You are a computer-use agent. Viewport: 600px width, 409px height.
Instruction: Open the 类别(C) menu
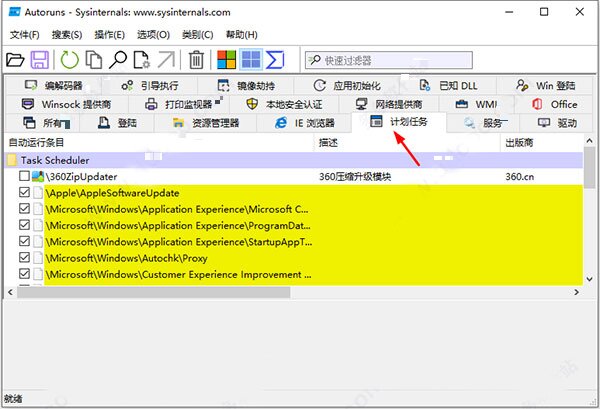[x=197, y=35]
